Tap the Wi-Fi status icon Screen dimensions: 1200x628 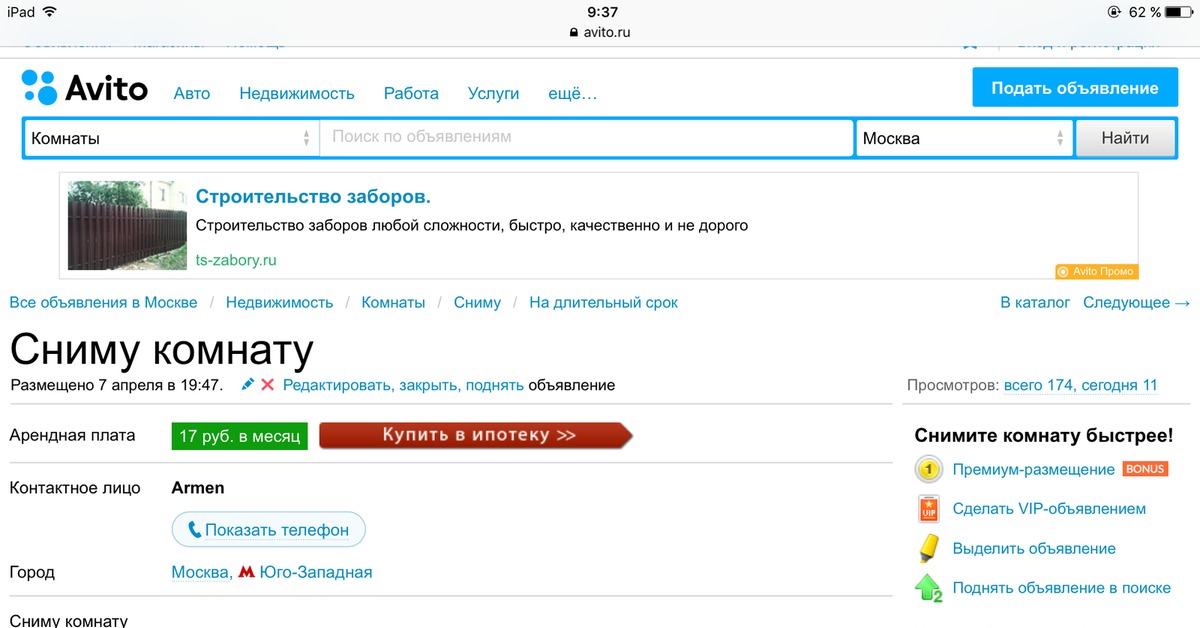50,12
